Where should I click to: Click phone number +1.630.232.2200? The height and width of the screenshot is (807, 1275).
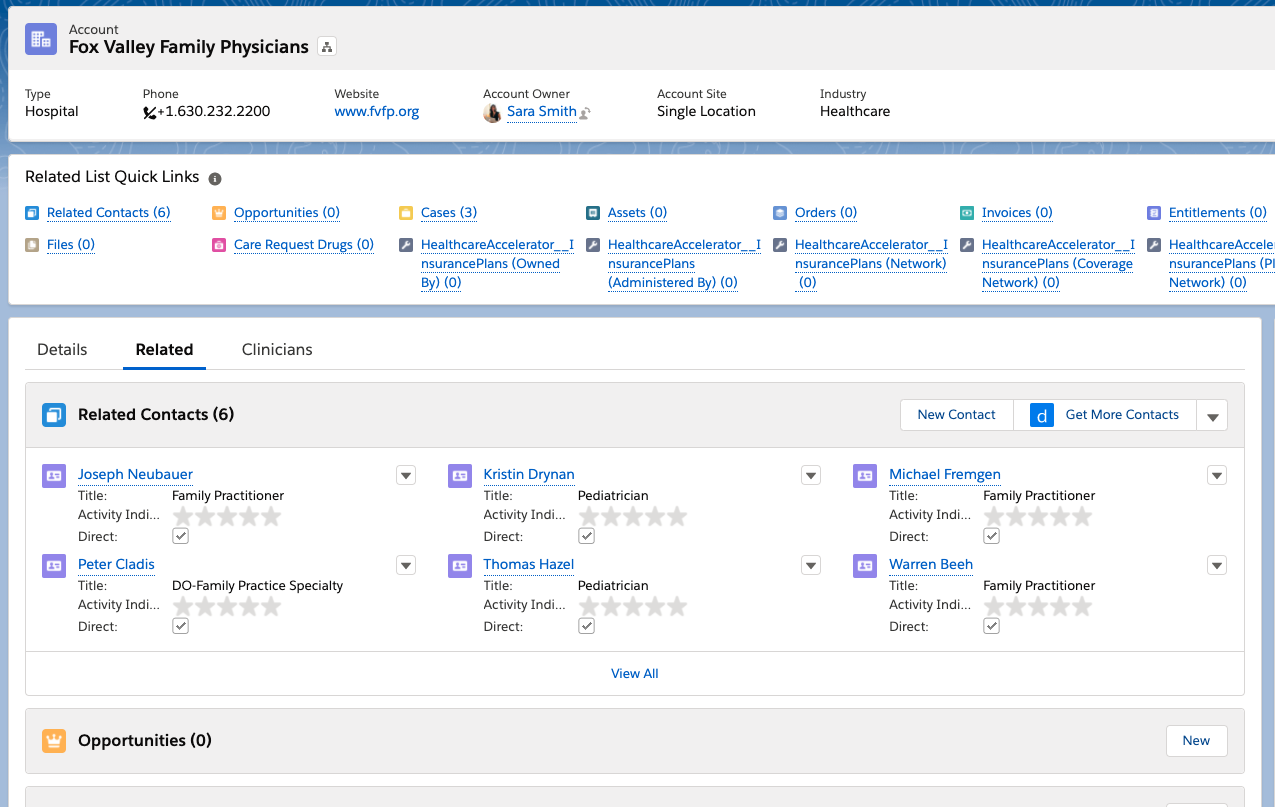pos(214,112)
